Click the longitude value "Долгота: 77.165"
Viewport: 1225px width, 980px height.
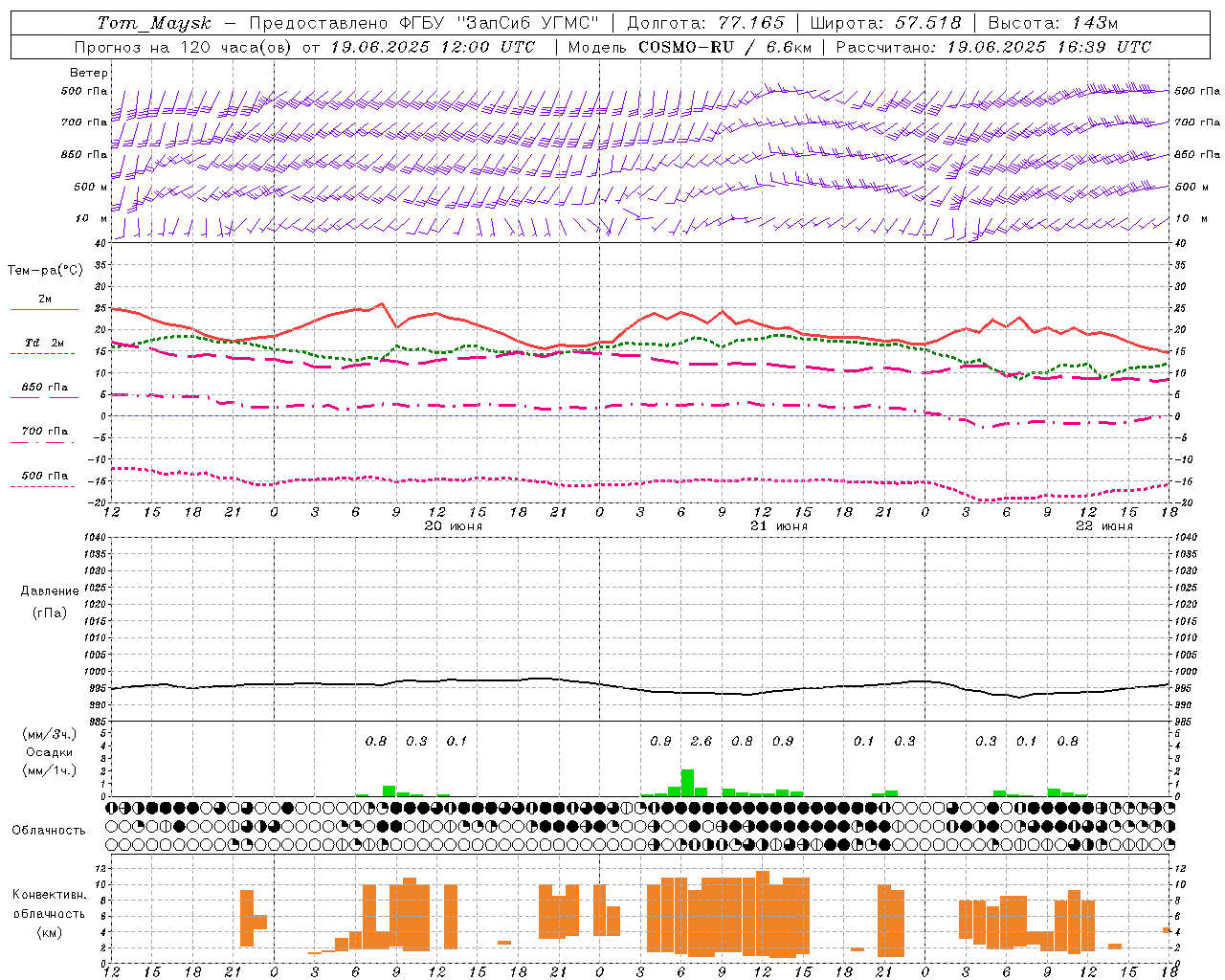click(705, 24)
